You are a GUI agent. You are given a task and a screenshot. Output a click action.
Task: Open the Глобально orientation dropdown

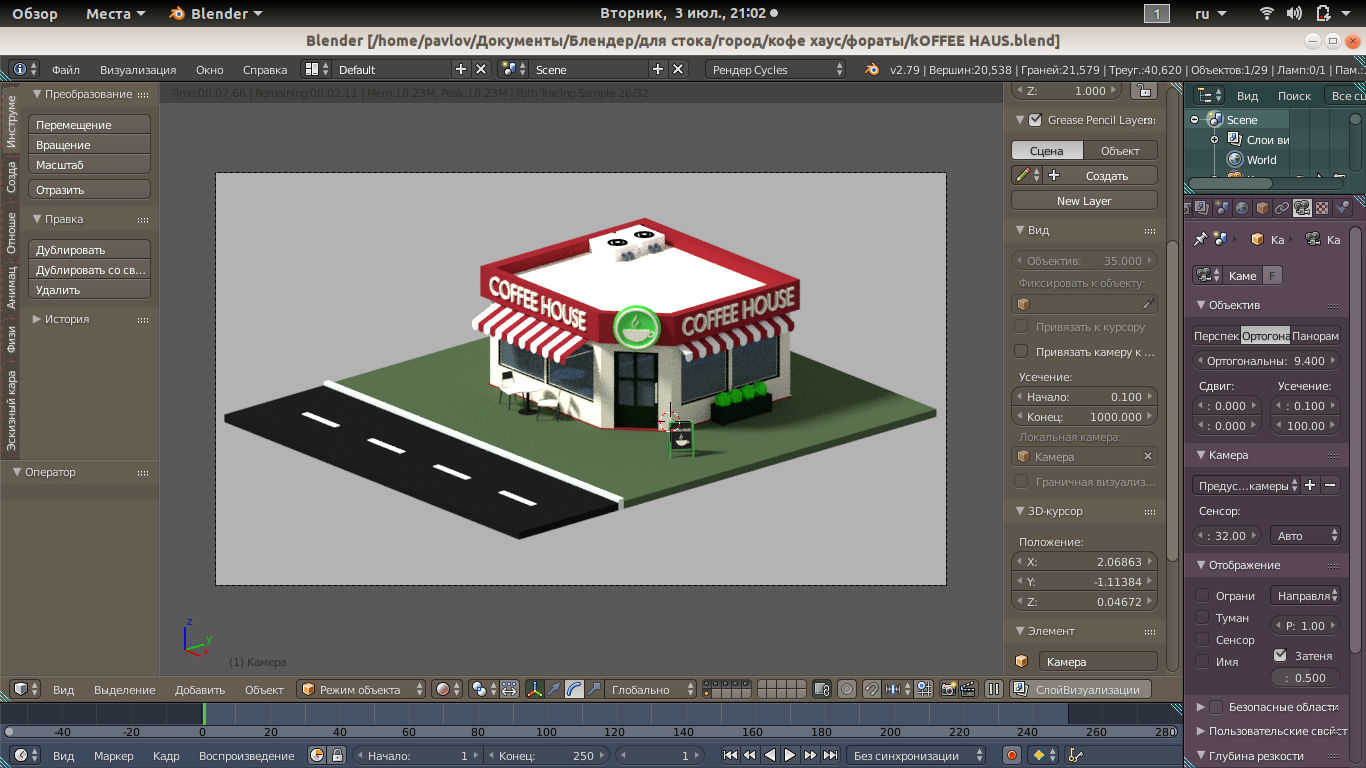click(x=650, y=689)
